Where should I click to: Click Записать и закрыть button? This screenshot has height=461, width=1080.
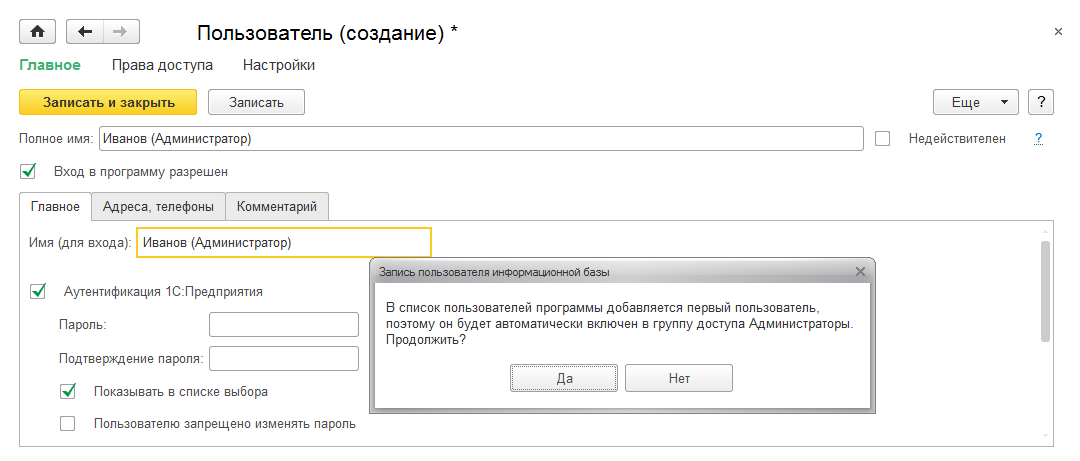click(x=108, y=102)
